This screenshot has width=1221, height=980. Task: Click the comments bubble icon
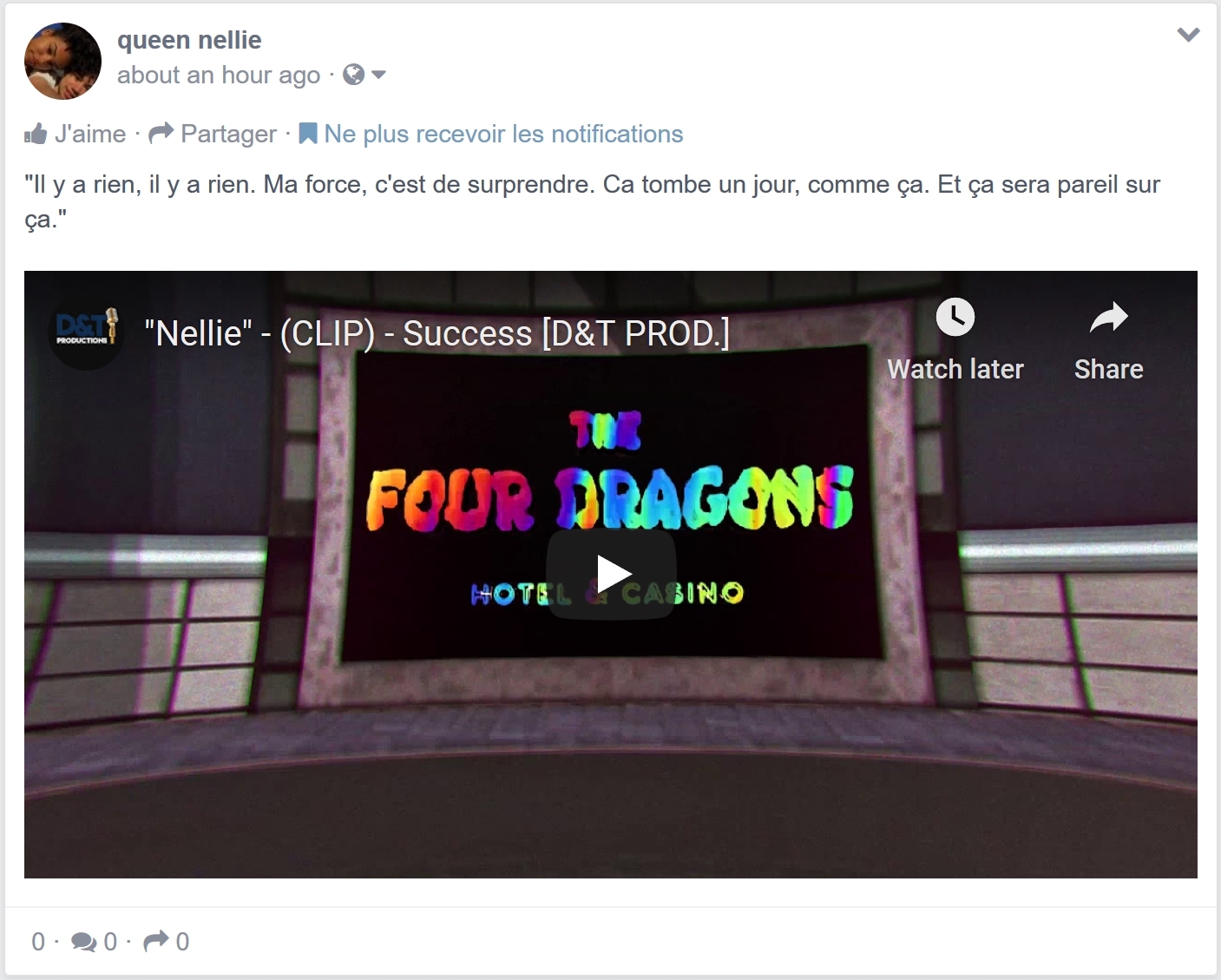click(x=84, y=942)
